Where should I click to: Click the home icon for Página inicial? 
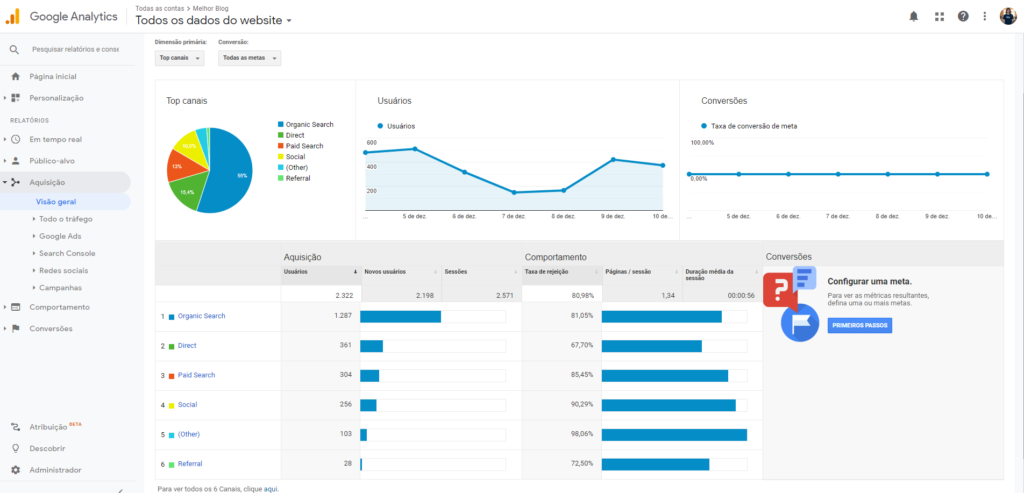(x=16, y=76)
